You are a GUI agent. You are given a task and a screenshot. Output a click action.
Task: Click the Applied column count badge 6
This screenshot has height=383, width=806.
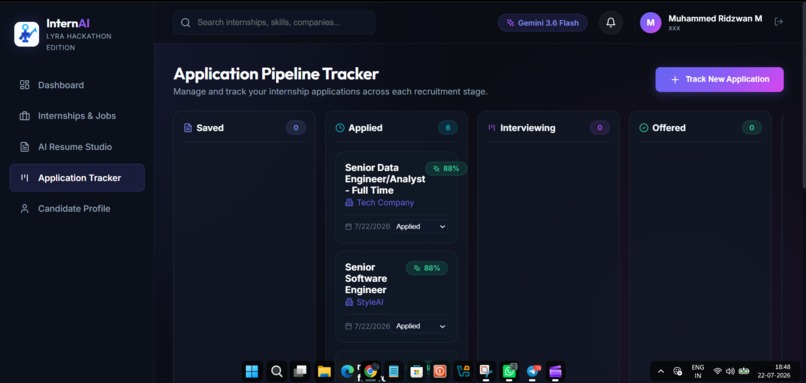click(448, 127)
